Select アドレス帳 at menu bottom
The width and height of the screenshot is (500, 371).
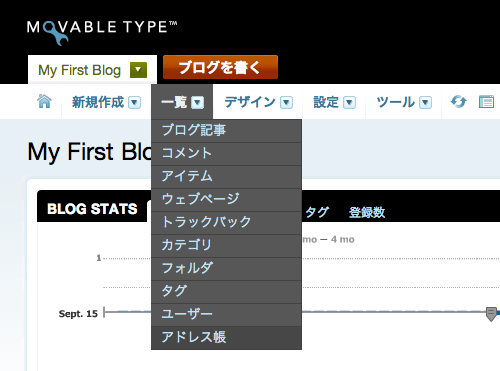coord(226,337)
